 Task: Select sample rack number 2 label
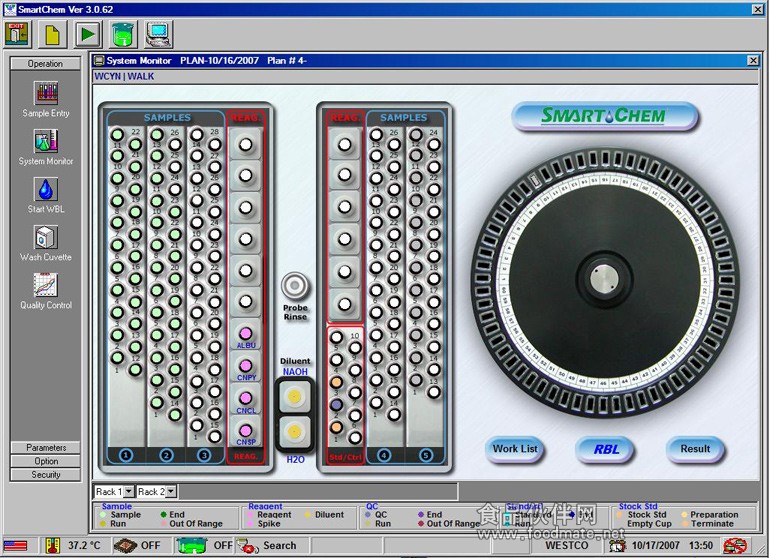pyautogui.click(x=166, y=455)
